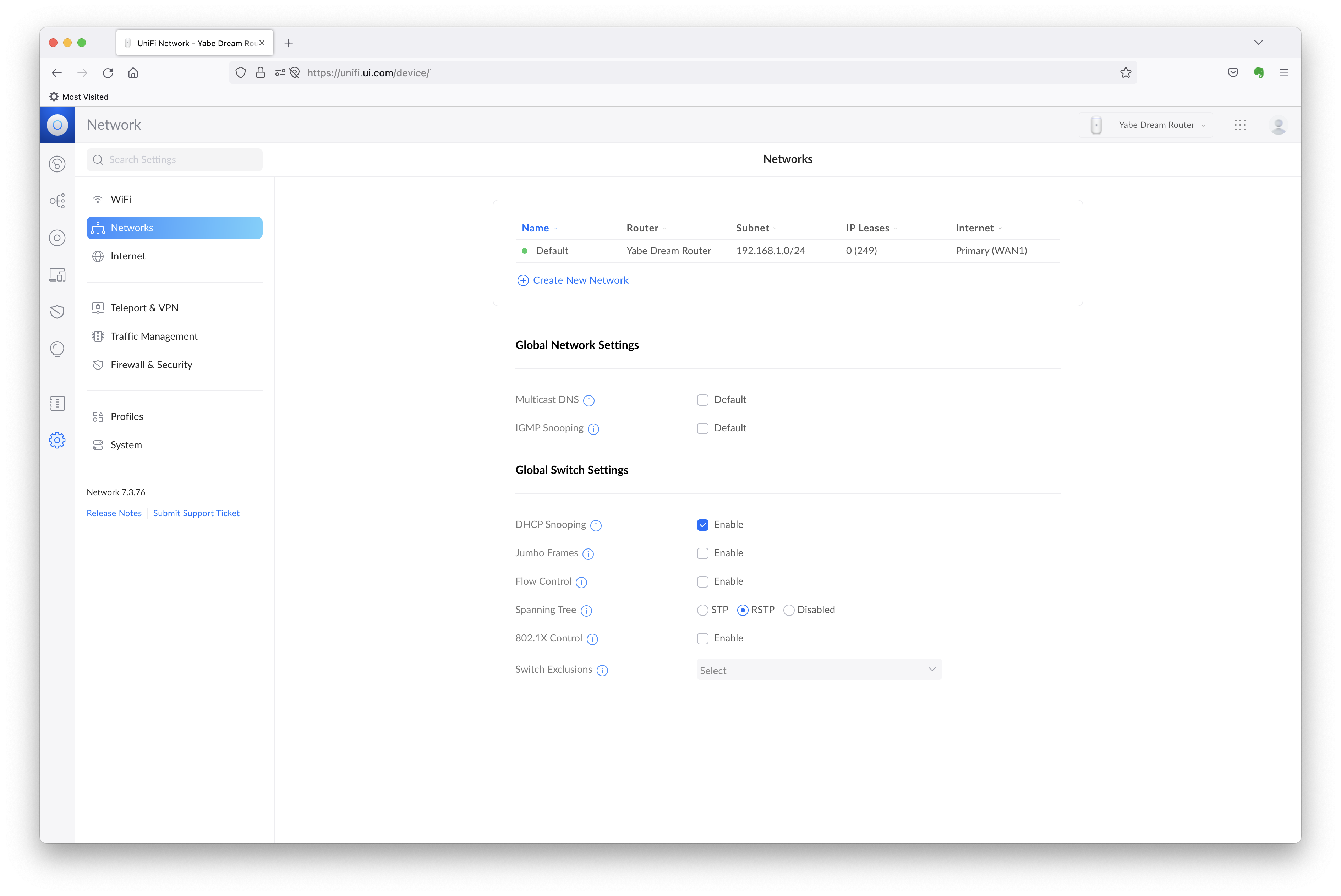Open the UniFi dashboard icon in left rail
This screenshot has height=896, width=1341.
[57, 164]
